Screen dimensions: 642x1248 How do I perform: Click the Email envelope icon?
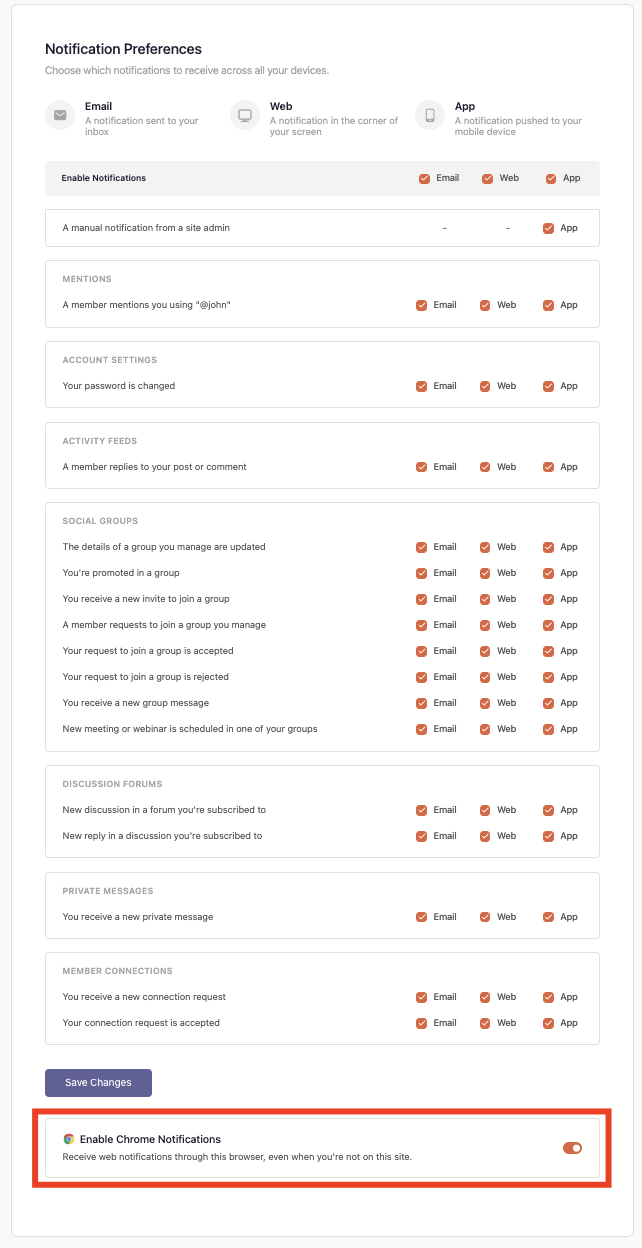60,115
